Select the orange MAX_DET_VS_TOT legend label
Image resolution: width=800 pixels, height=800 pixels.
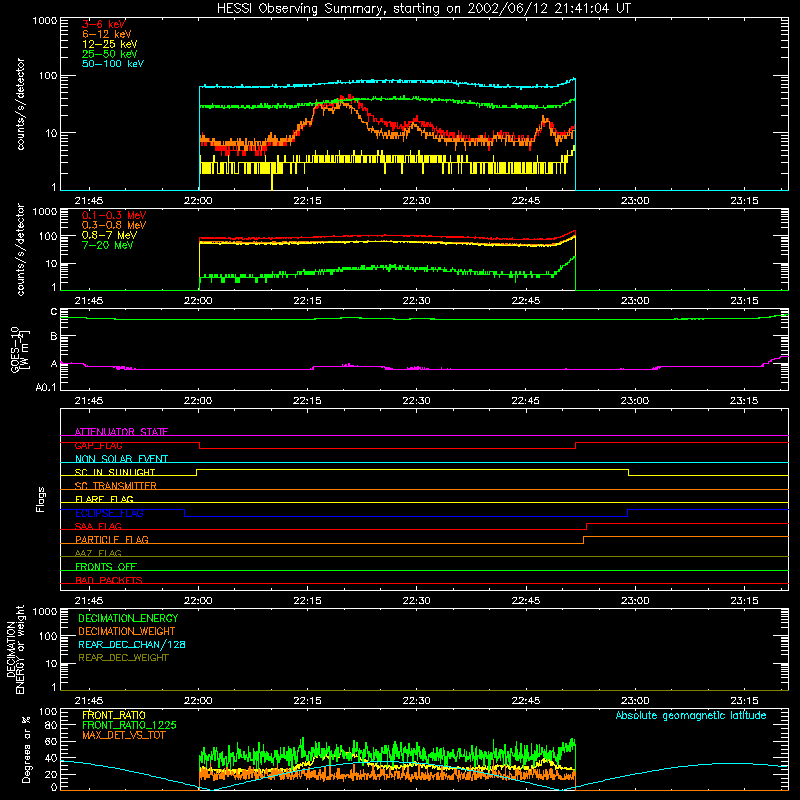click(x=124, y=735)
